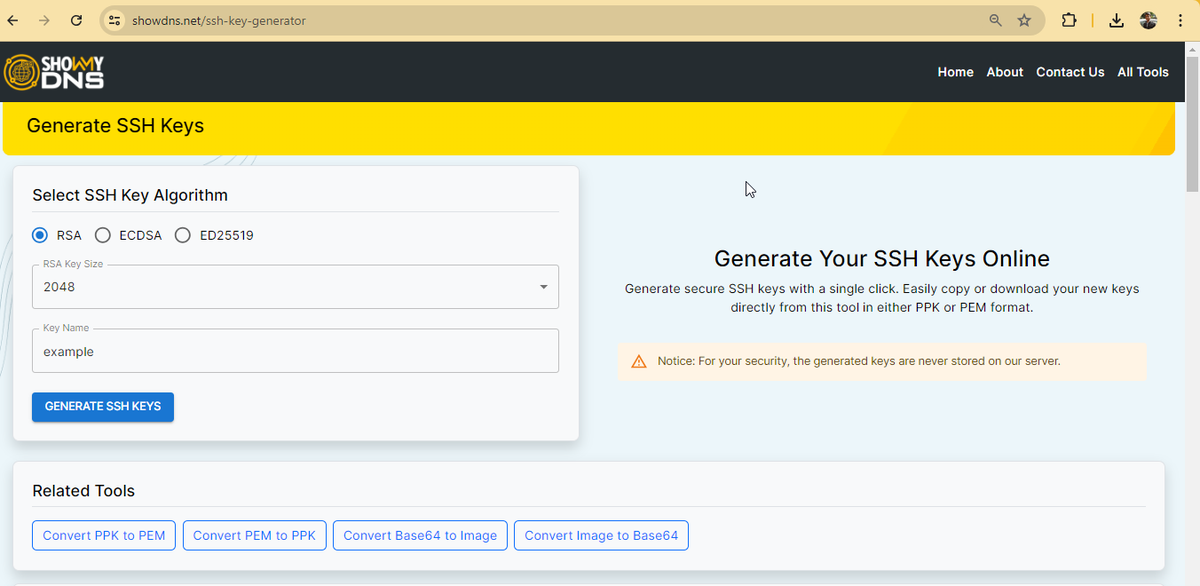Click the Key Name input field
The height and width of the screenshot is (586, 1200).
[295, 351]
